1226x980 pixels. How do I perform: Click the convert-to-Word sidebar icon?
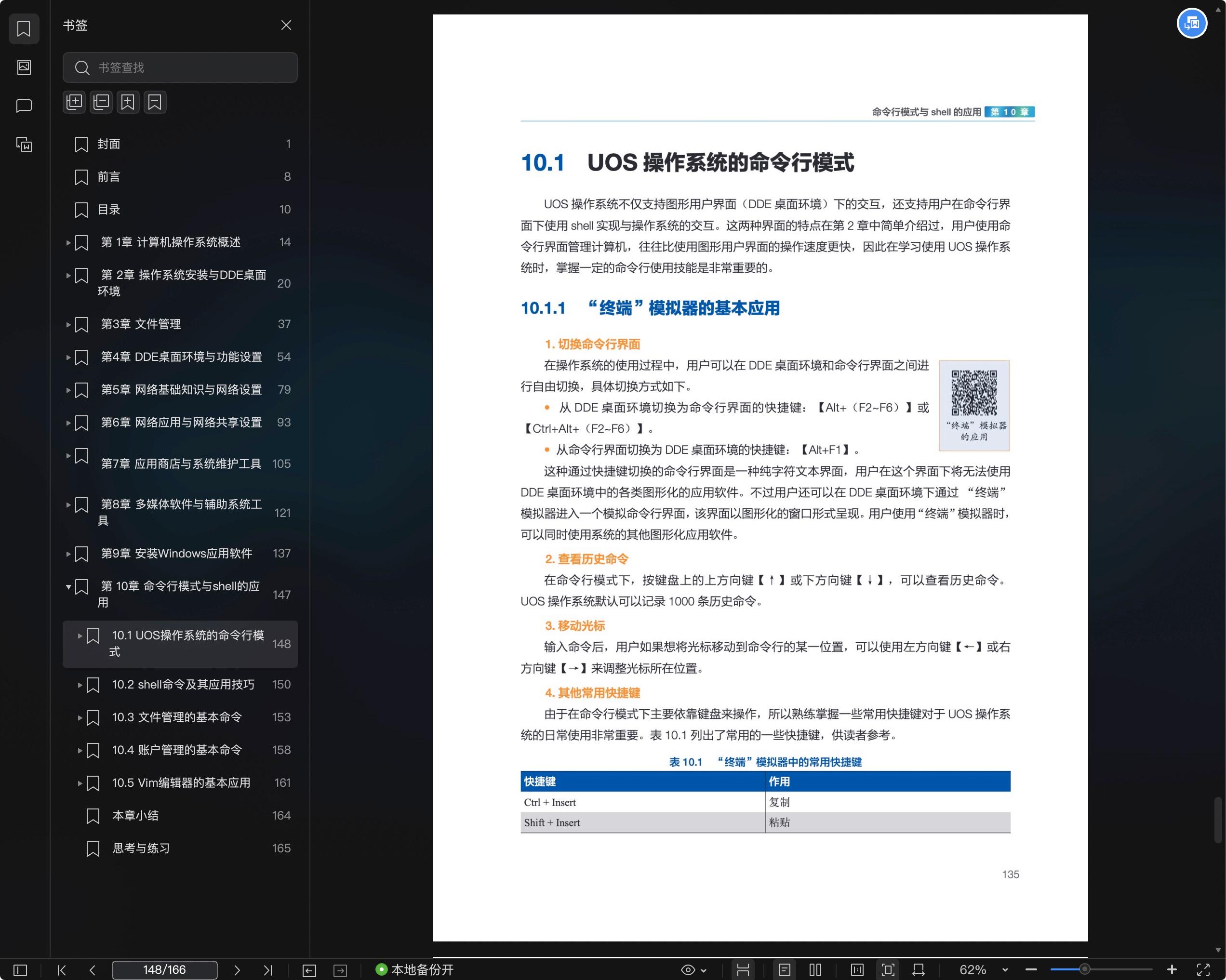[24, 145]
